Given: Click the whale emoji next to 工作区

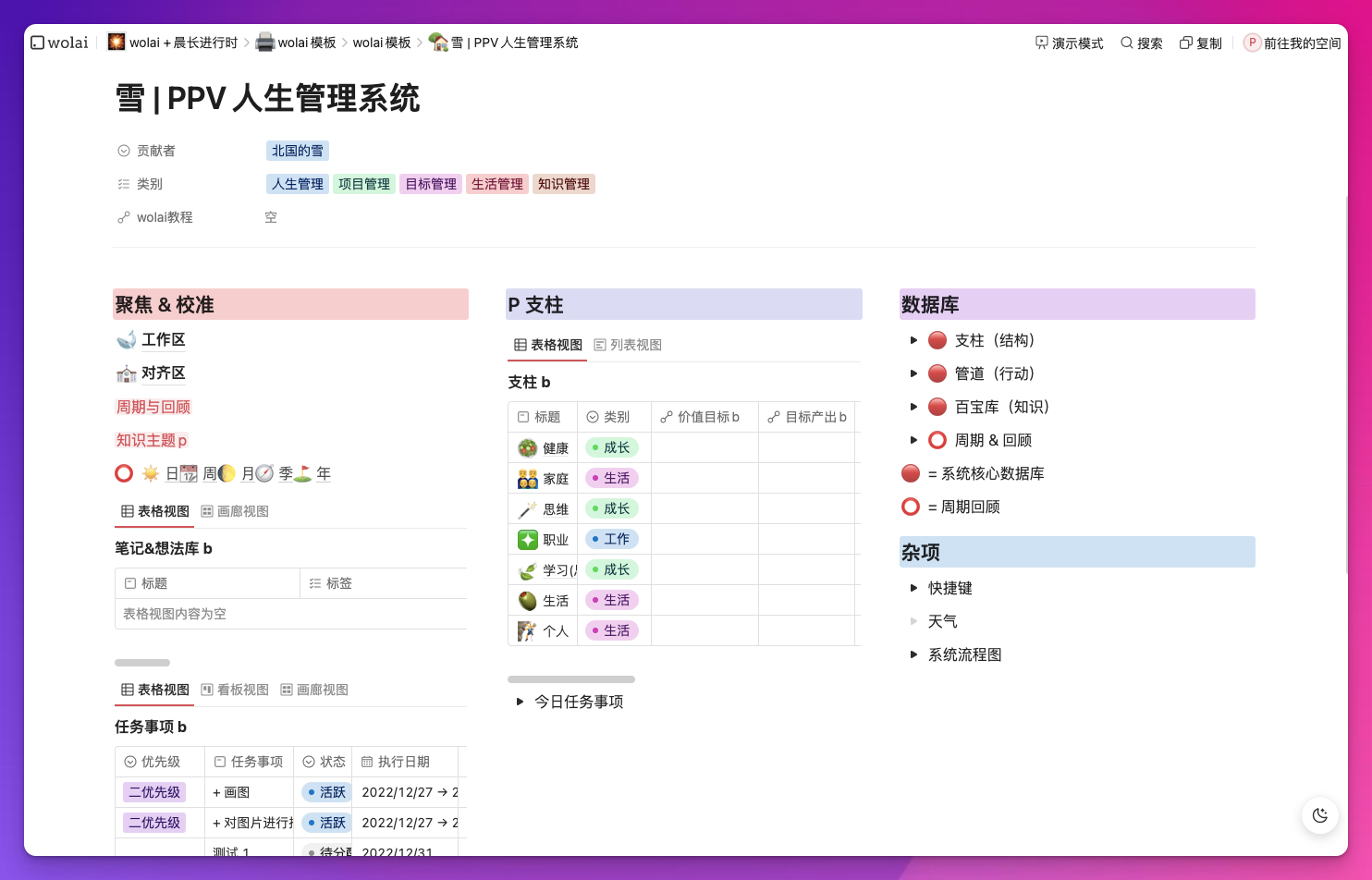Looking at the screenshot, I should (126, 339).
